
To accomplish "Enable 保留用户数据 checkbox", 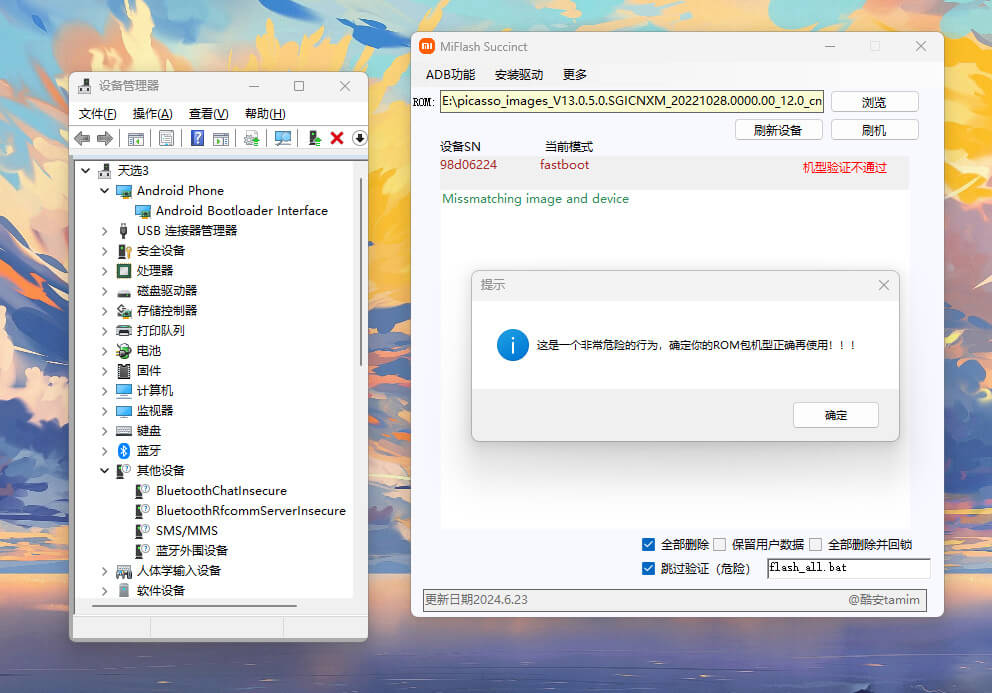I will point(719,545).
